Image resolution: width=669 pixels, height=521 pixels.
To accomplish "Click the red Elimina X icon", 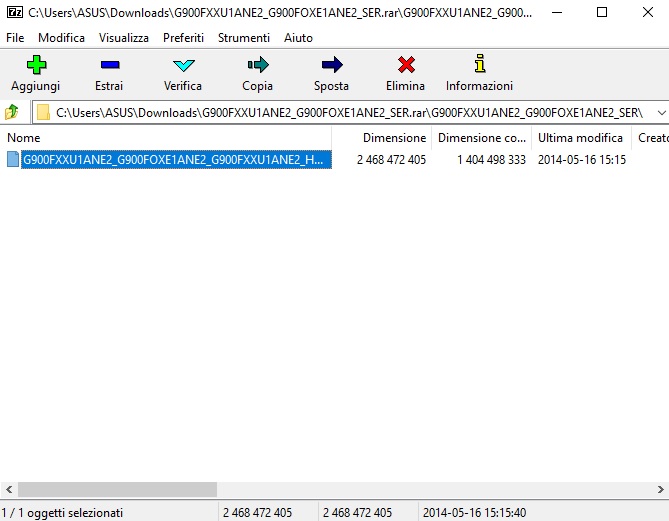I will (406, 65).
